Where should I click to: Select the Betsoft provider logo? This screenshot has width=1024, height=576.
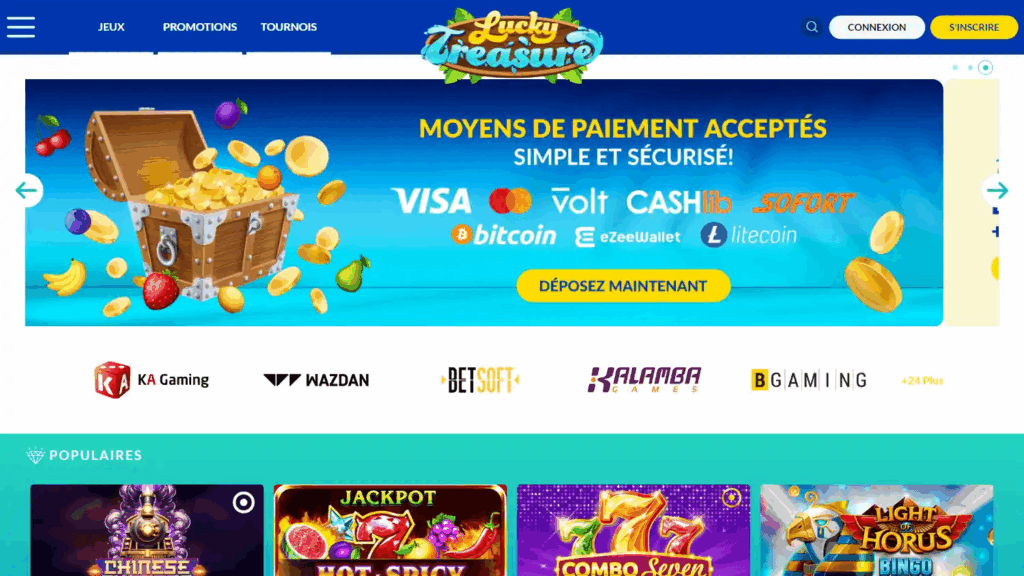(480, 380)
